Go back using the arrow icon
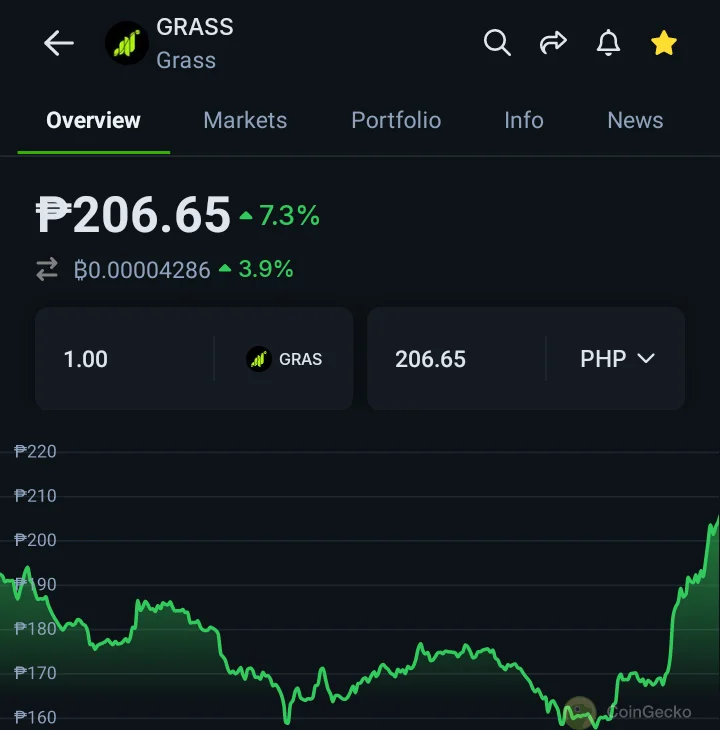This screenshot has height=730, width=720. (x=59, y=43)
